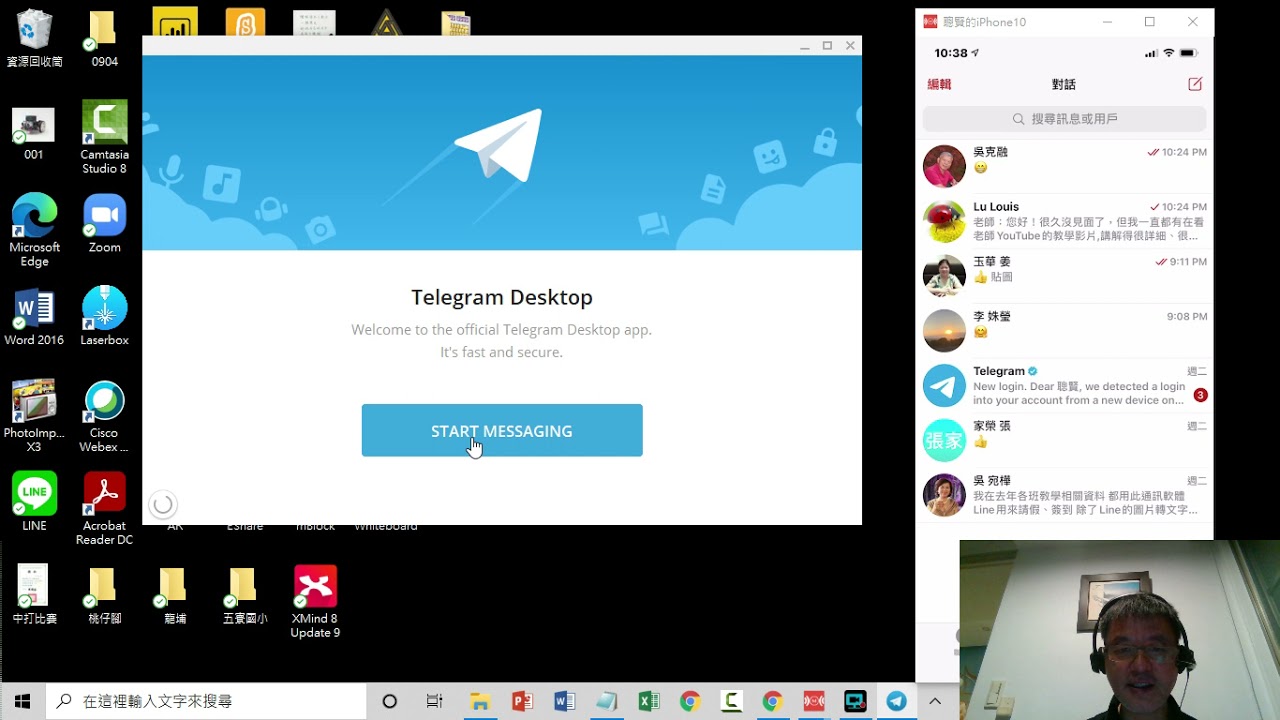Open Word from taskbar
The width and height of the screenshot is (1280, 720).
tap(564, 701)
